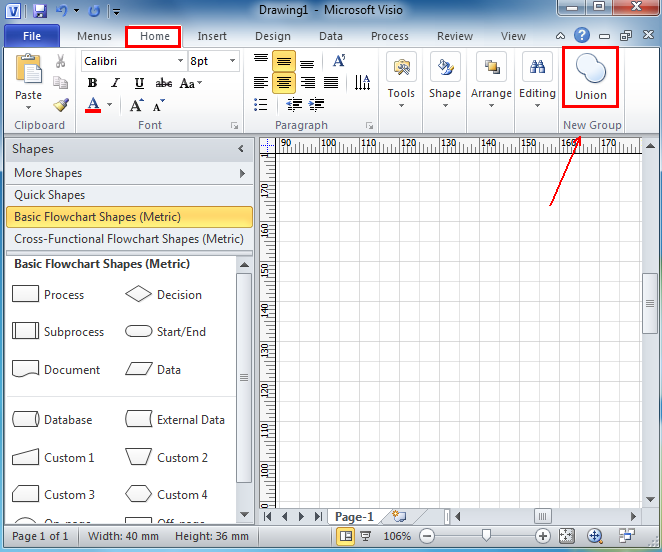Select the Format Painter brush

point(61,104)
